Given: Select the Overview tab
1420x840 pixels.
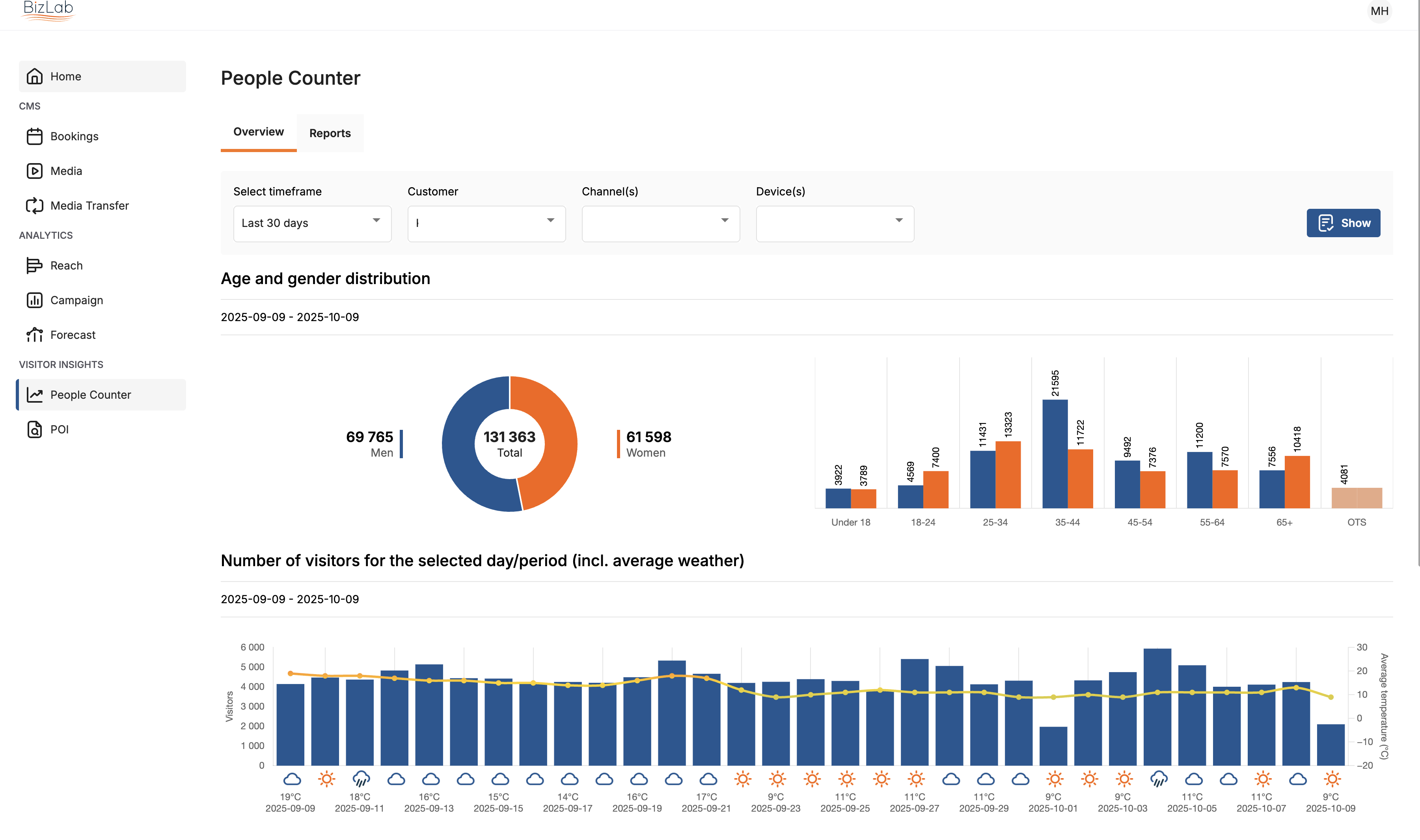Looking at the screenshot, I should coord(258,132).
